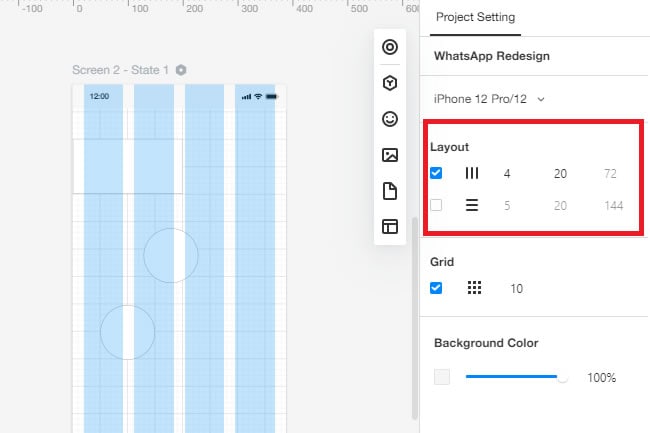Select the upper circle on the canvas
The image size is (650, 433).
click(171, 256)
